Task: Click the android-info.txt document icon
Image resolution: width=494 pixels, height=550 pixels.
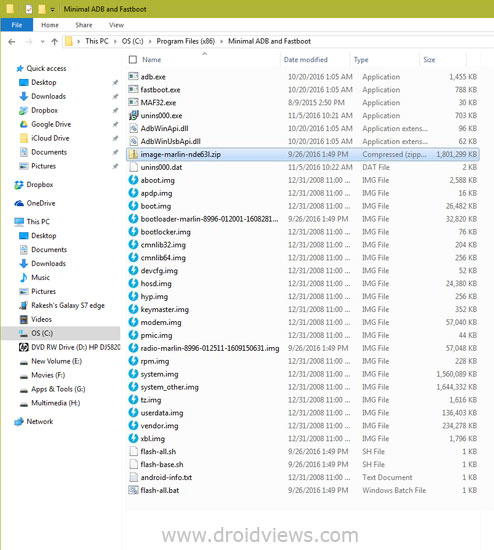Action: [133, 477]
